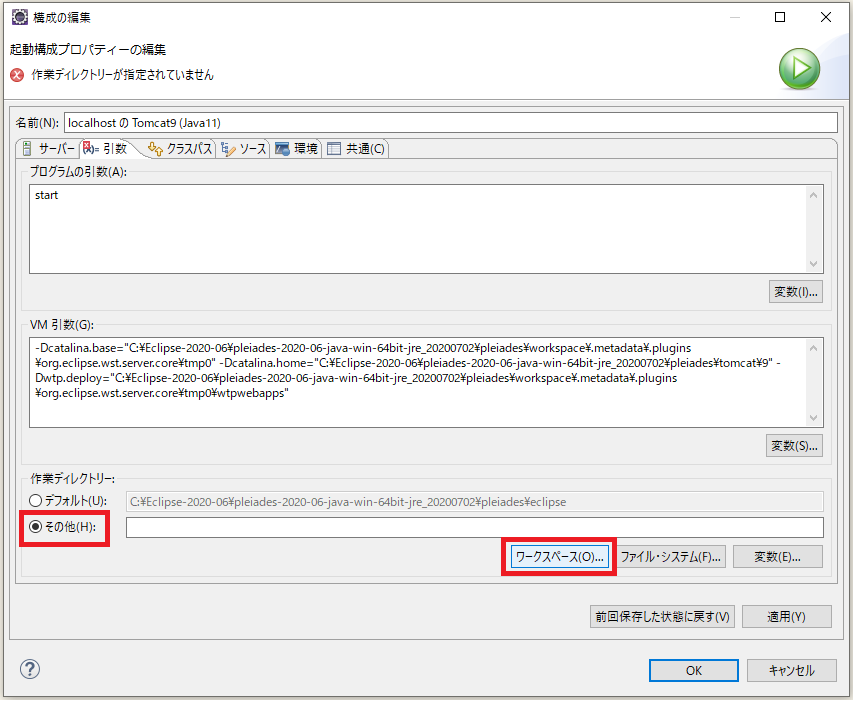This screenshot has width=853, height=701.
Task: Open the 共通(C) tab
Action: [x=356, y=148]
